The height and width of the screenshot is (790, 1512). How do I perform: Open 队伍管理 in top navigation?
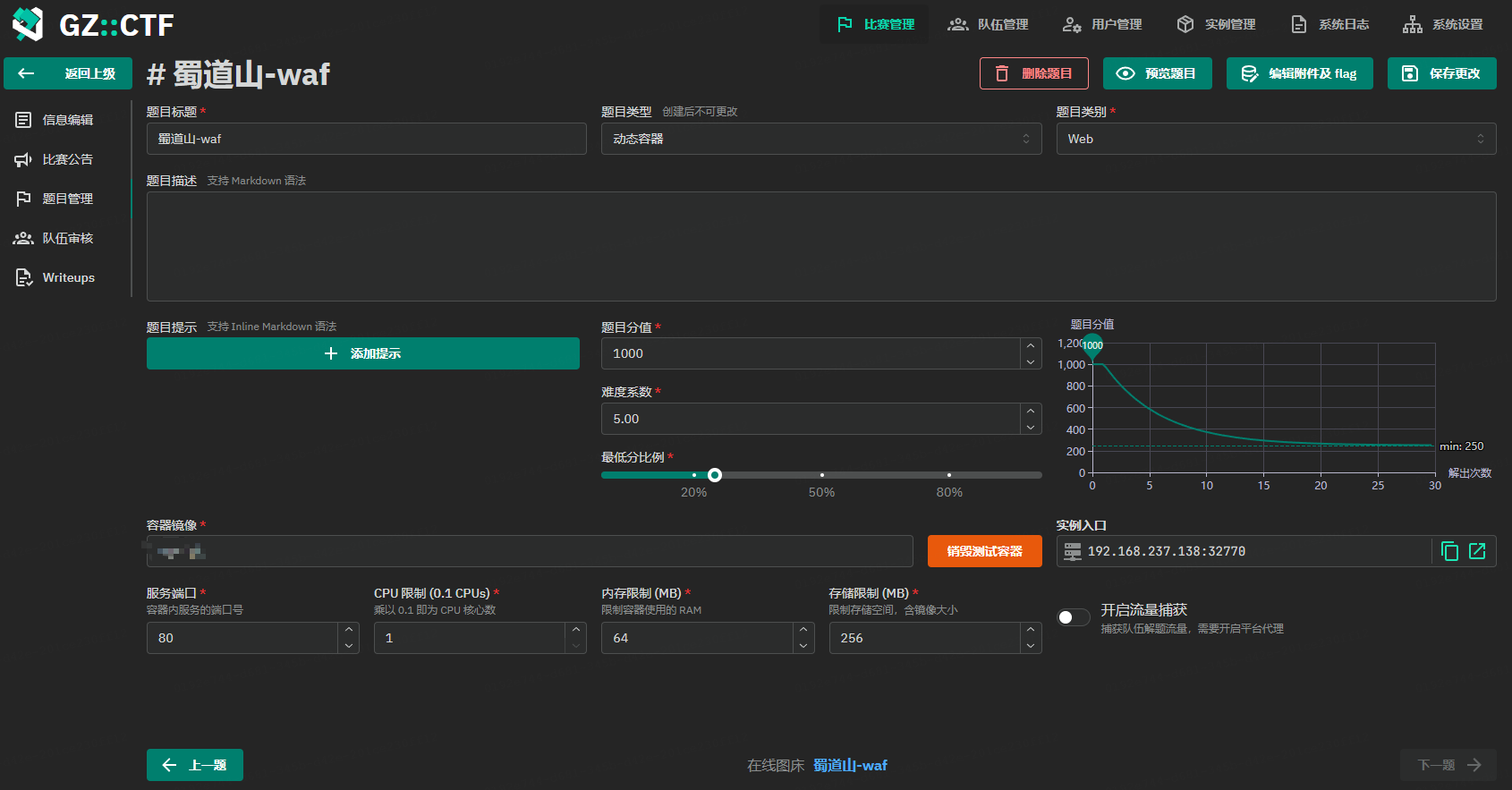(x=988, y=24)
